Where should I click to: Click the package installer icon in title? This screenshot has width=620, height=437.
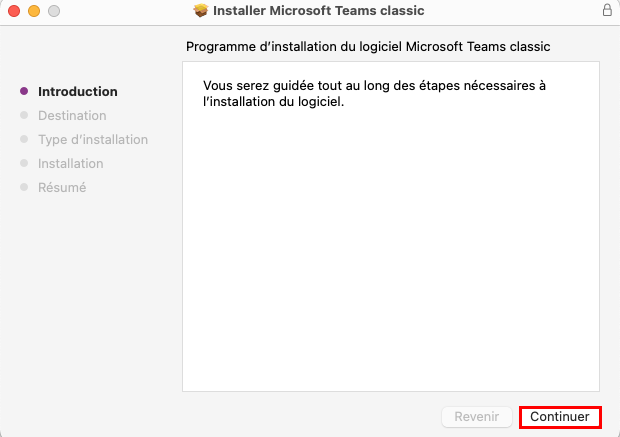pos(201,10)
